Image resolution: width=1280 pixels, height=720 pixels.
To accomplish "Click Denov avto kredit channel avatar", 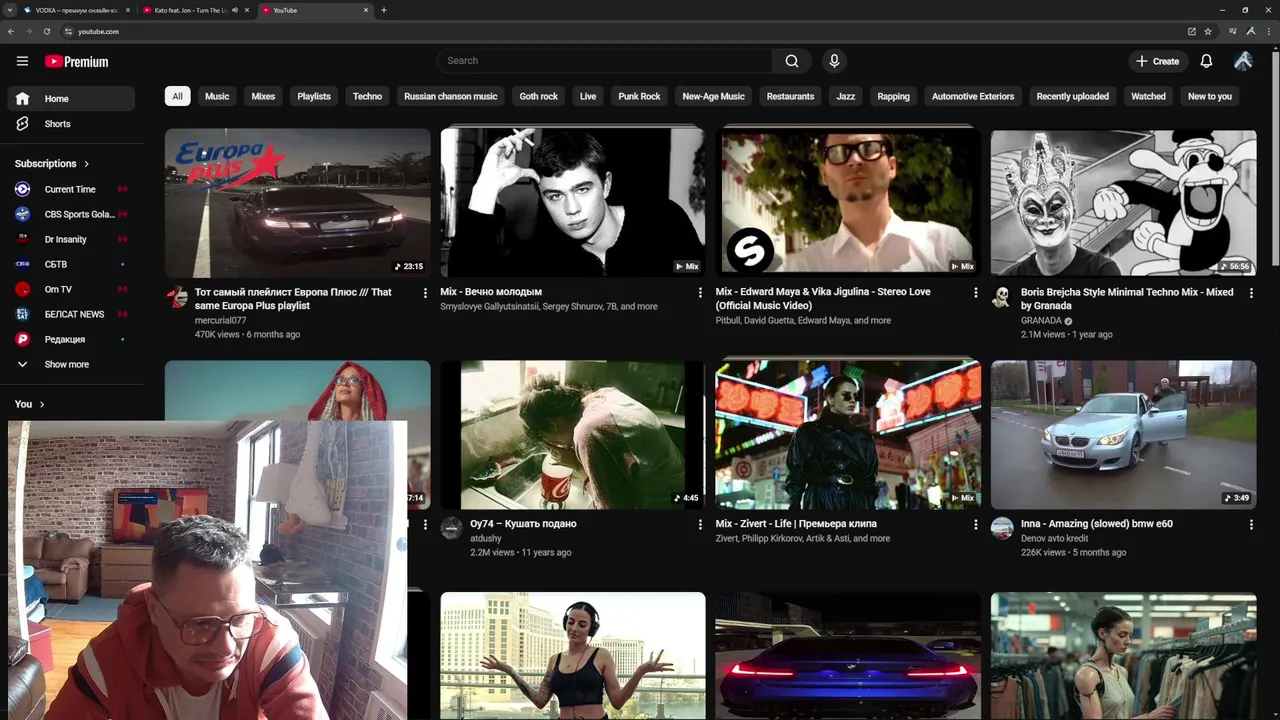I will [1001, 528].
